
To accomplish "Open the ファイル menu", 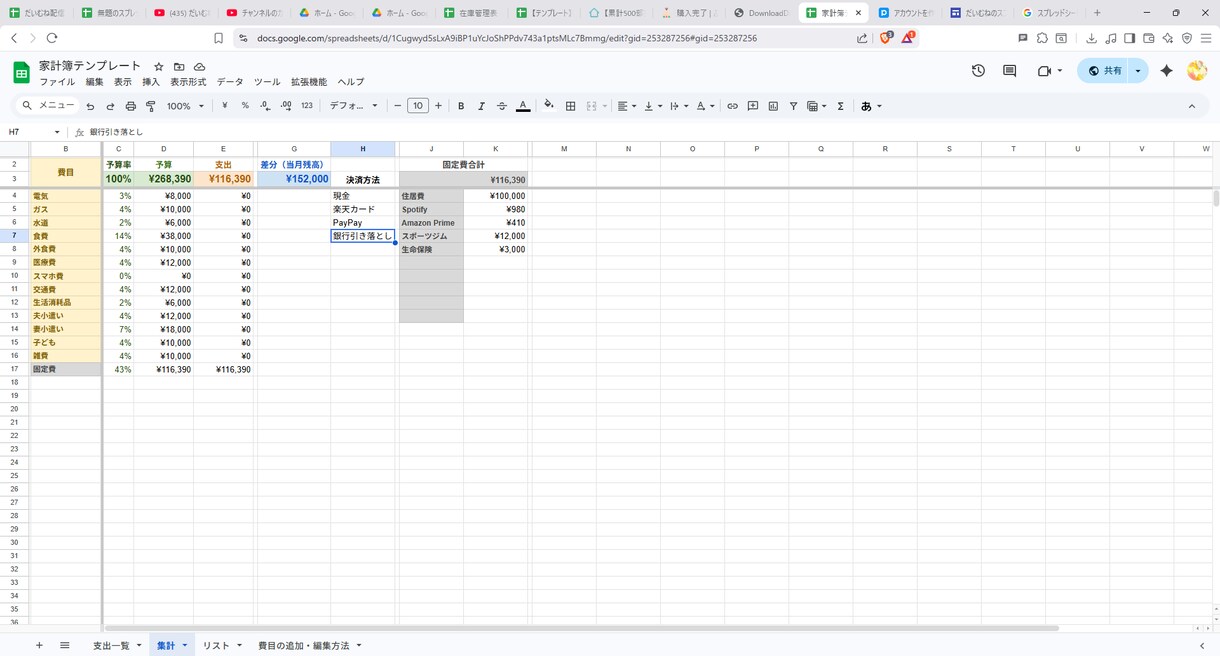I will [x=57, y=82].
